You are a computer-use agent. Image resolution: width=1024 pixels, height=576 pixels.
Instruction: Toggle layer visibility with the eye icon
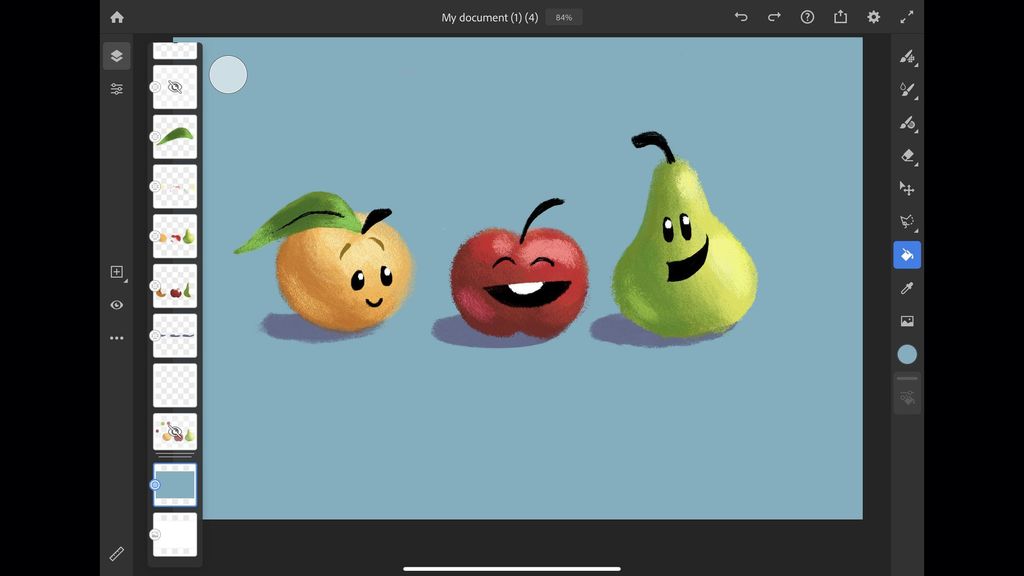point(117,305)
